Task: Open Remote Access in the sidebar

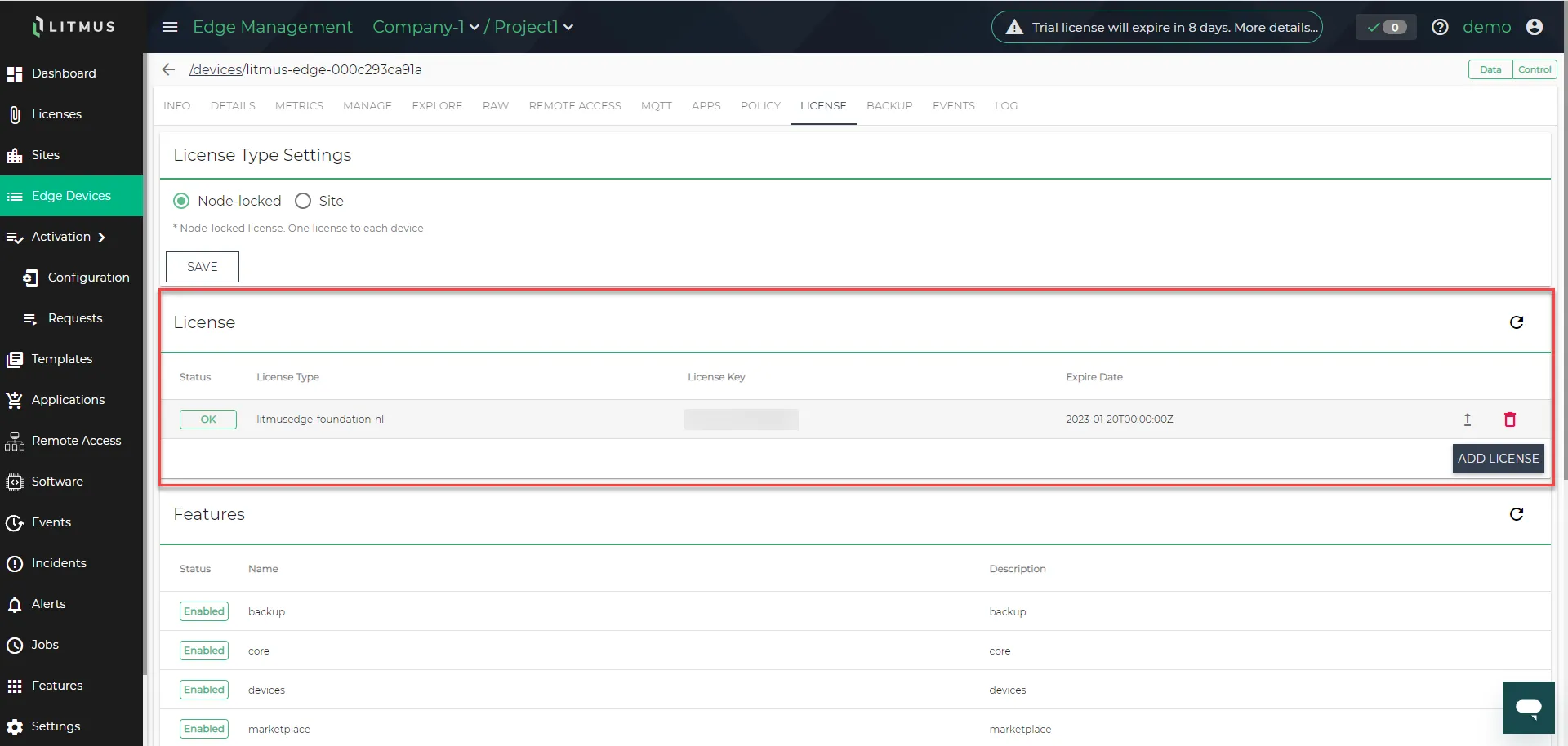Action: 71,441
